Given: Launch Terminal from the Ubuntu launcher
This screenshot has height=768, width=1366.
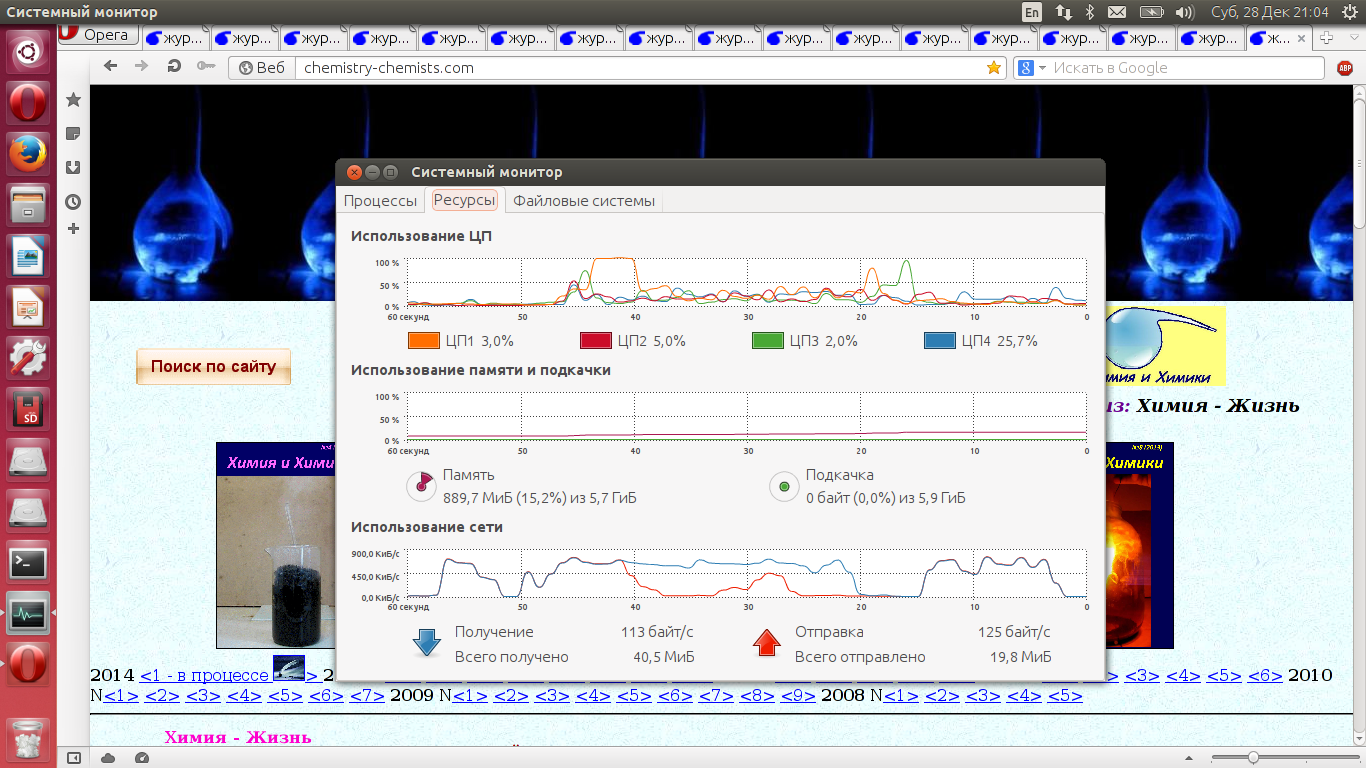Looking at the screenshot, I should coord(27,563).
